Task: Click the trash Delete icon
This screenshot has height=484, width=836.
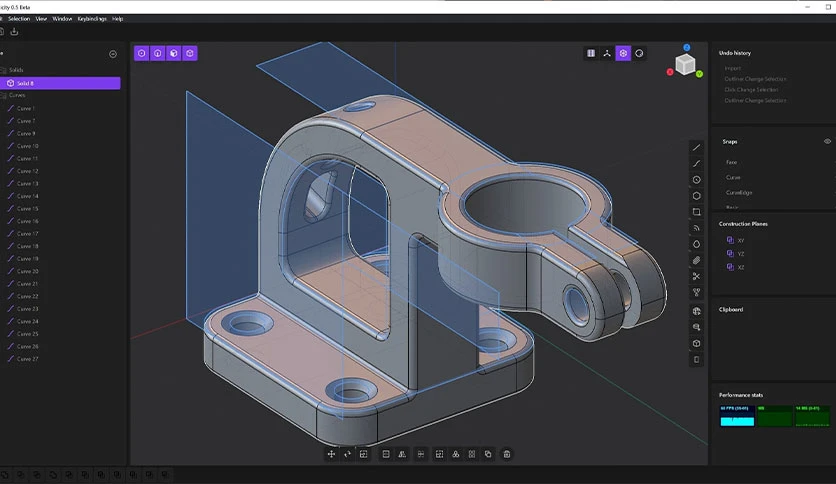Action: [507, 454]
